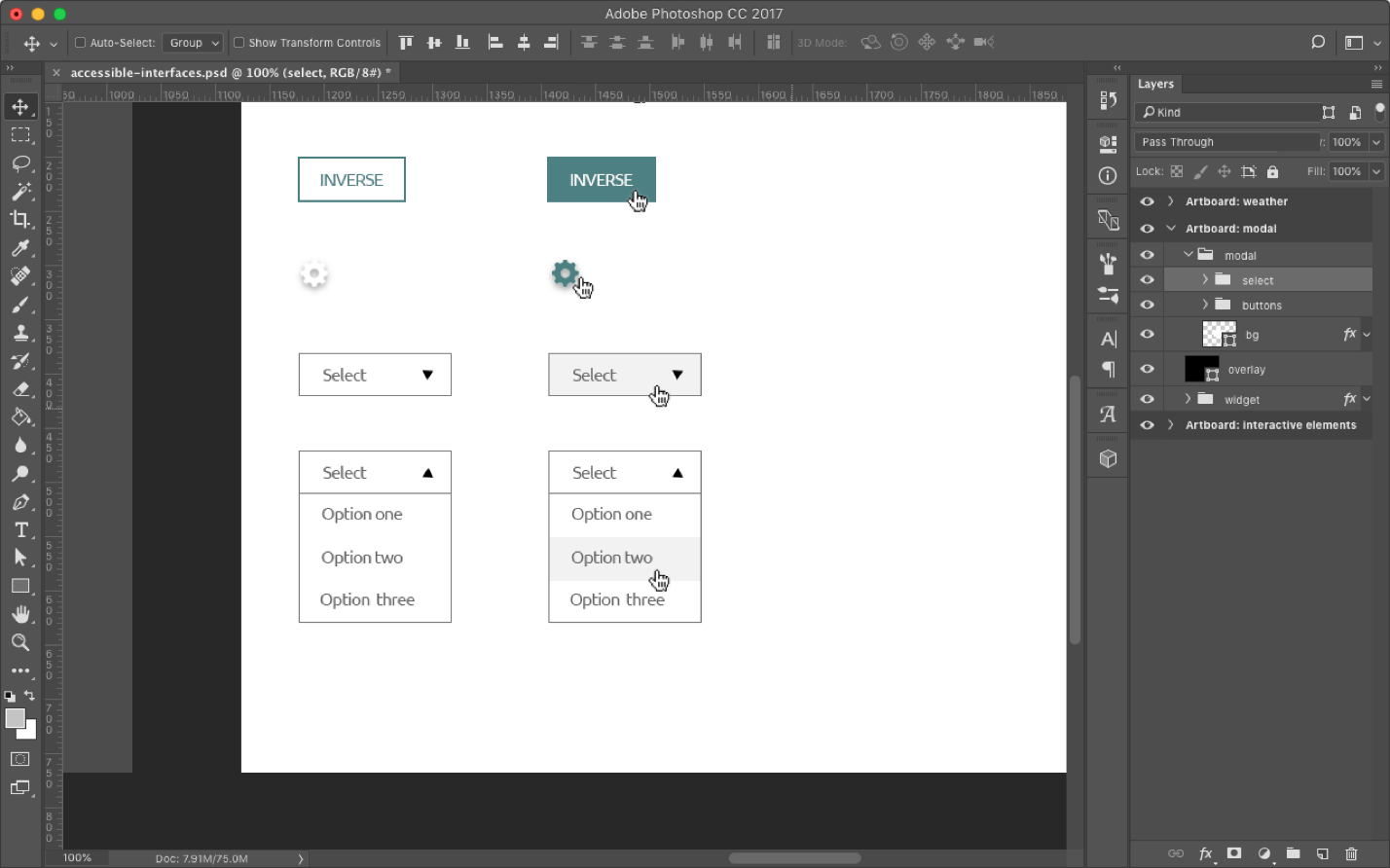Viewport: 1390px width, 868px height.
Task: Enable Show Transform Controls checkbox
Action: [238, 43]
